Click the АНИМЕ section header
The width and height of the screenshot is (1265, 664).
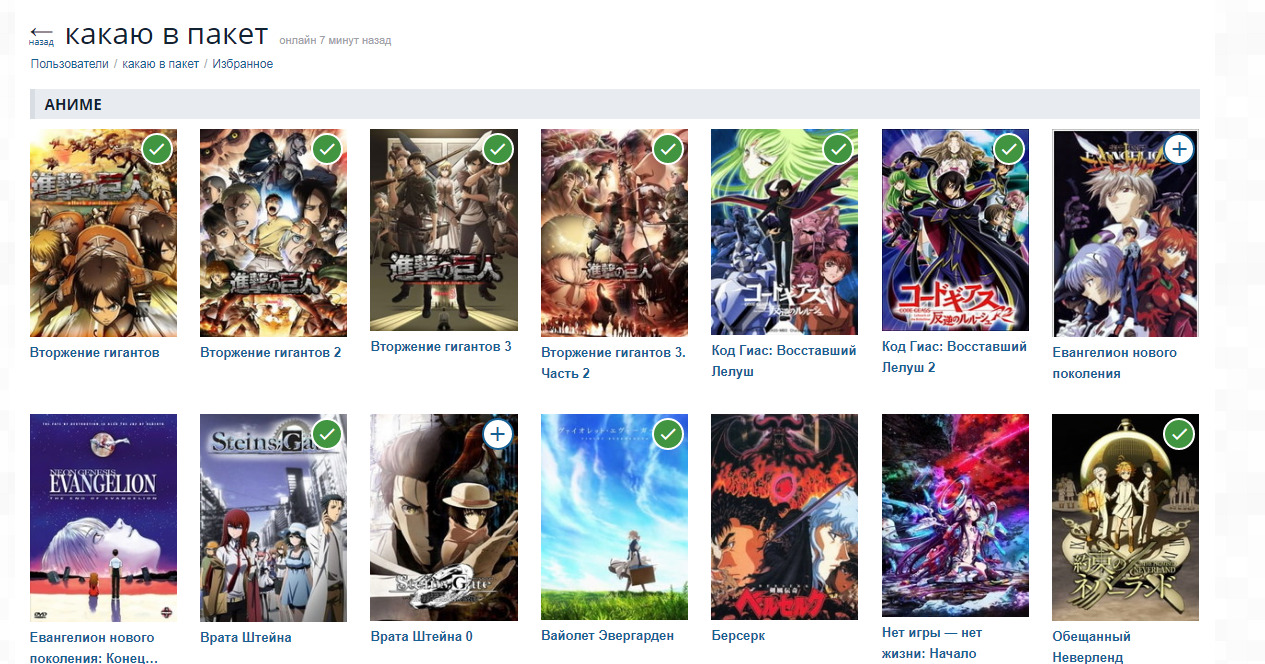[x=614, y=104]
